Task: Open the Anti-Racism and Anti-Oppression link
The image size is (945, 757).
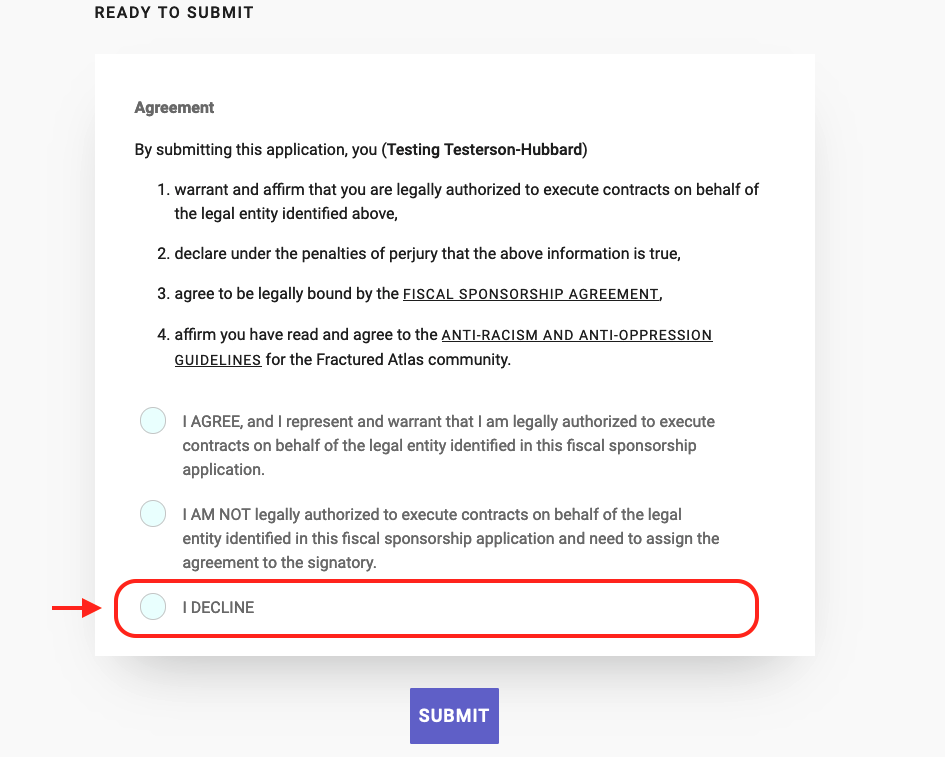Action: pyautogui.click(x=577, y=335)
